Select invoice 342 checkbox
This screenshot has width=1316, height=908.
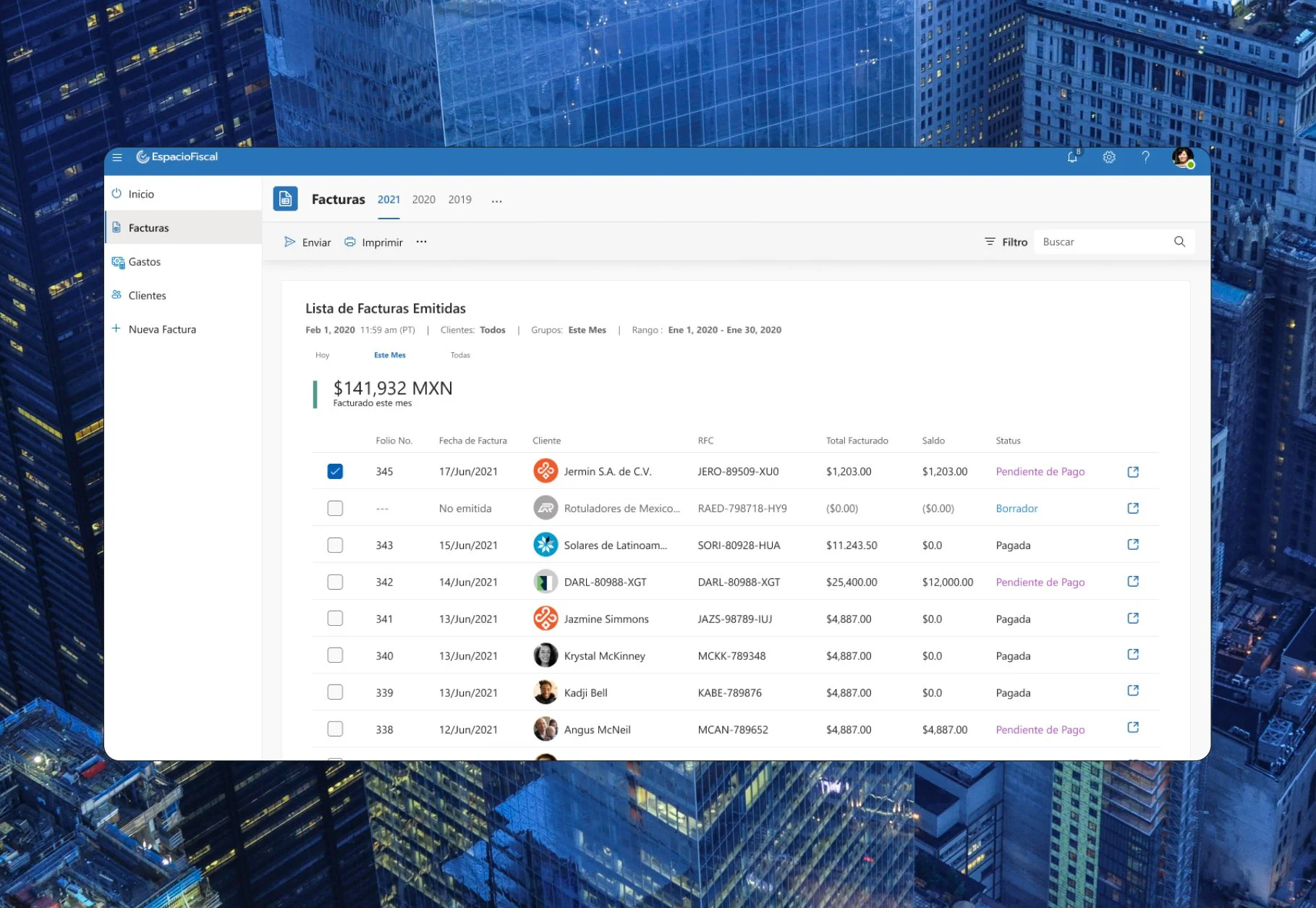click(x=335, y=582)
